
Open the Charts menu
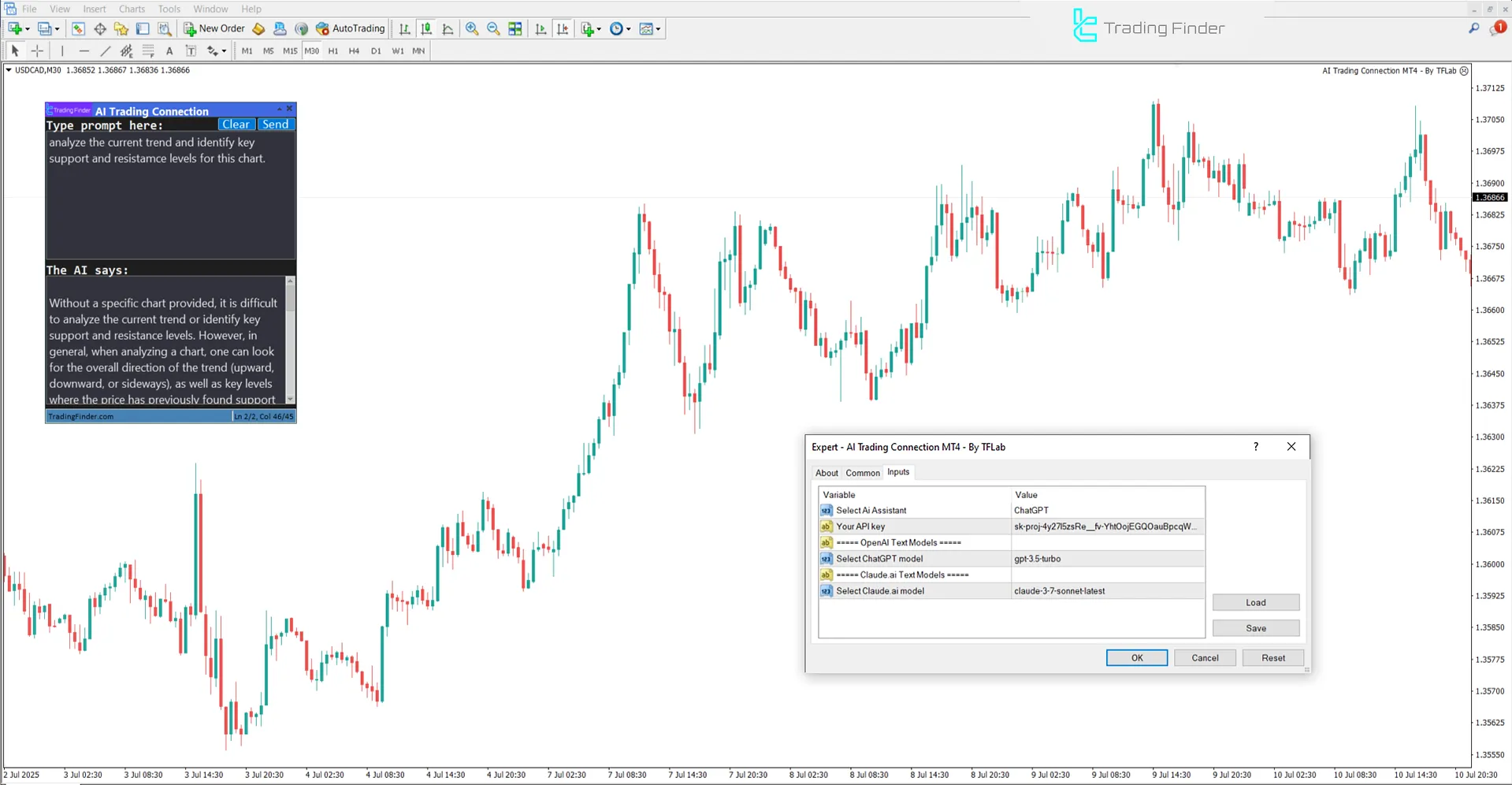click(x=131, y=9)
